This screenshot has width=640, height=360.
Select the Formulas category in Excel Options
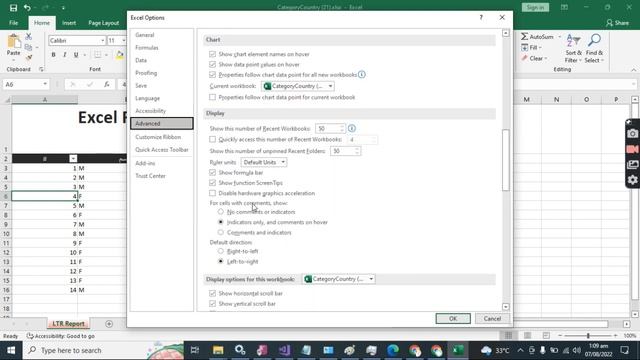(x=162, y=48)
